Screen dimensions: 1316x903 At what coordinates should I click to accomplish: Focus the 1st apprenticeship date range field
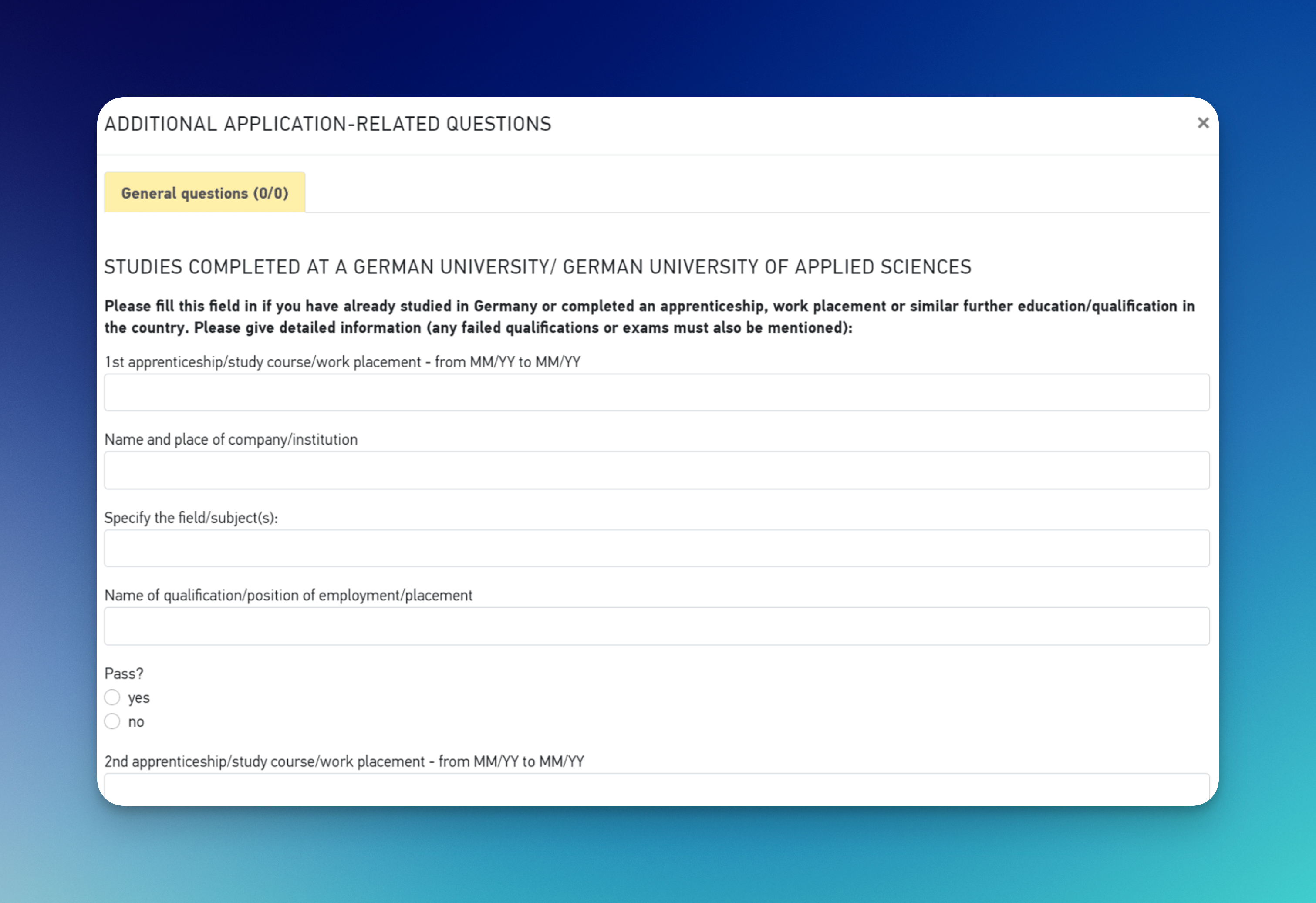coord(657,392)
